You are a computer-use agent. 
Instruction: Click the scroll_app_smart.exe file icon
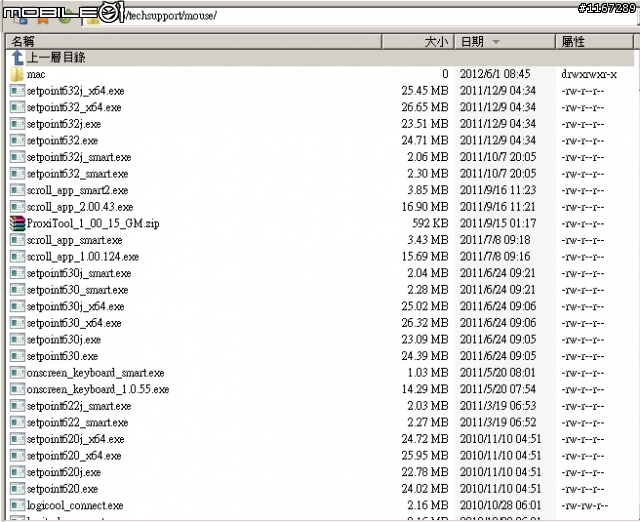(17, 240)
